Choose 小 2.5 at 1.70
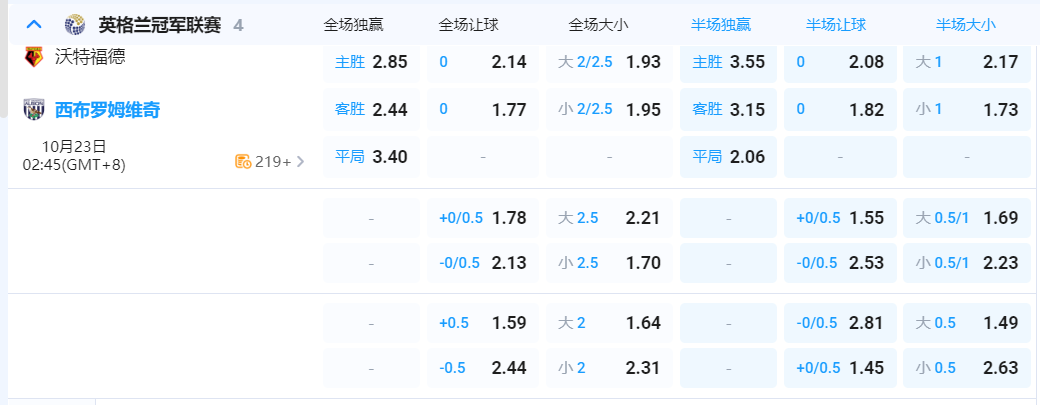The height and width of the screenshot is (405, 1040). pyautogui.click(x=609, y=263)
